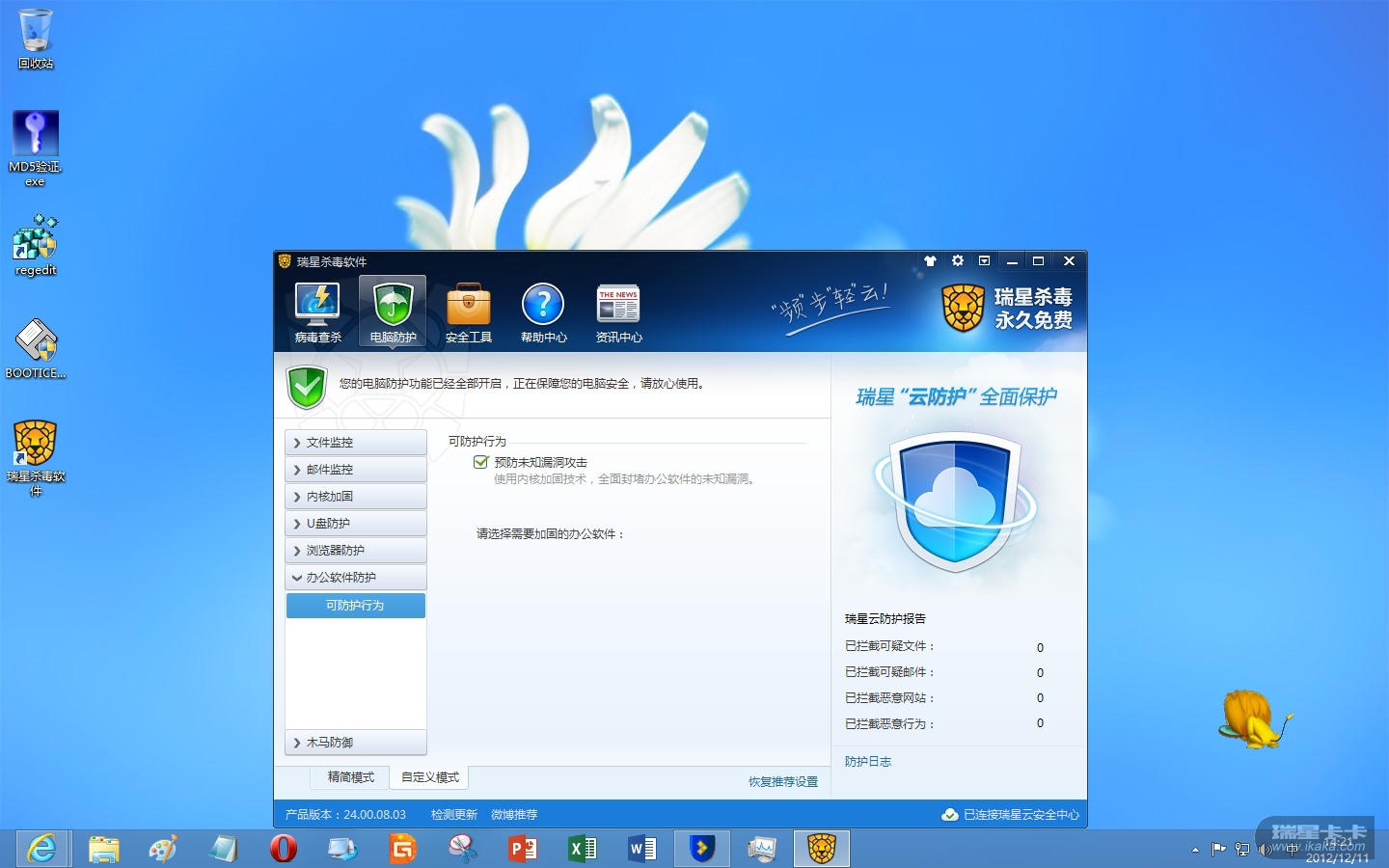This screenshot has width=1389, height=868.
Task: Open 资讯中心 news center
Action: click(x=618, y=312)
